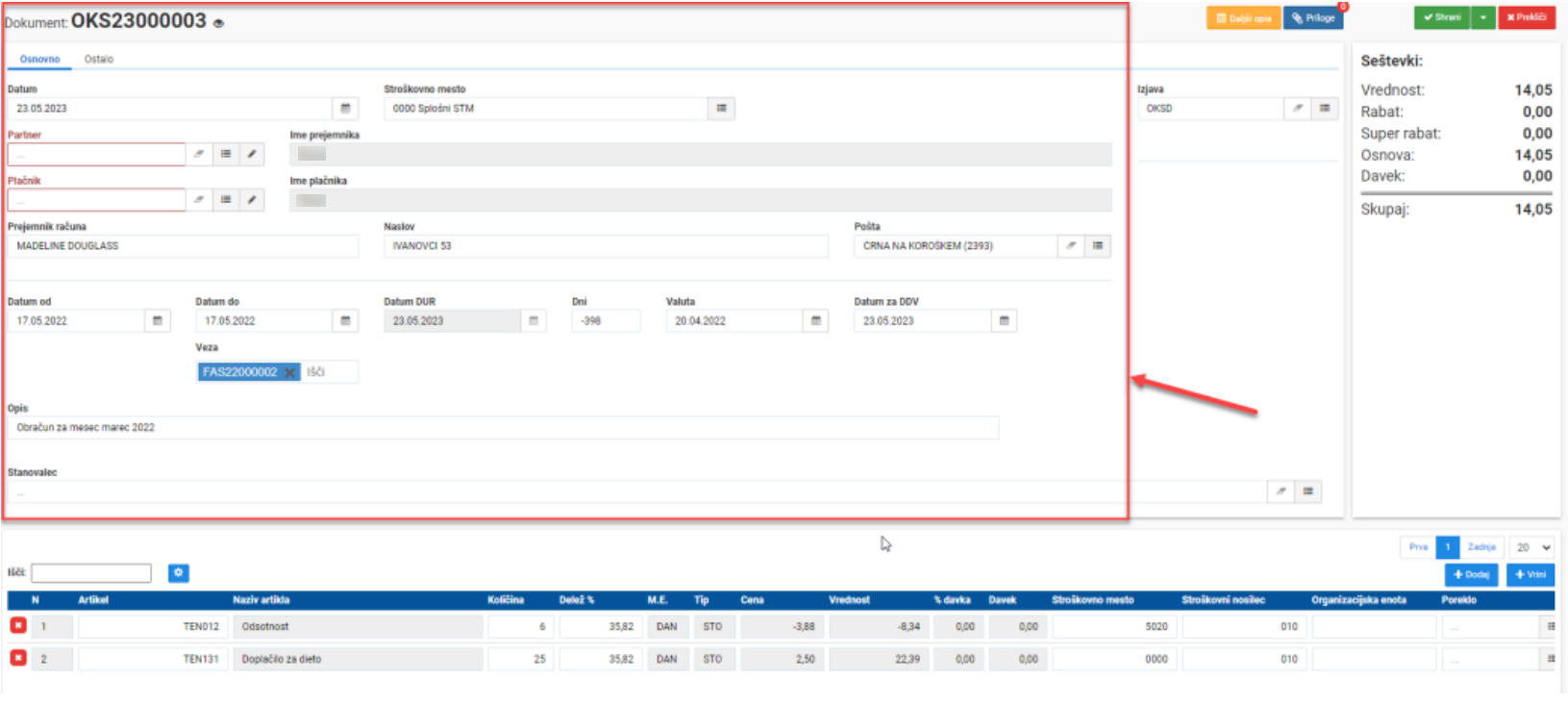Sort by Naziv artikla column header
The height and width of the screenshot is (704, 1568).
261,600
